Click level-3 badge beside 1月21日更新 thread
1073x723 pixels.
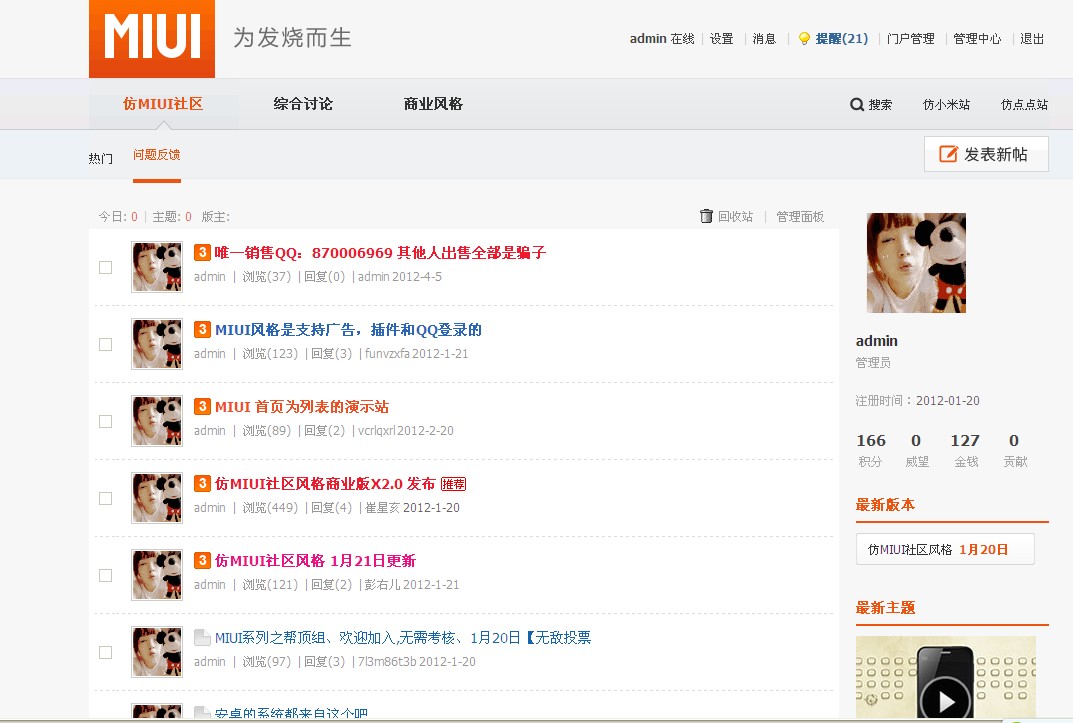(202, 560)
